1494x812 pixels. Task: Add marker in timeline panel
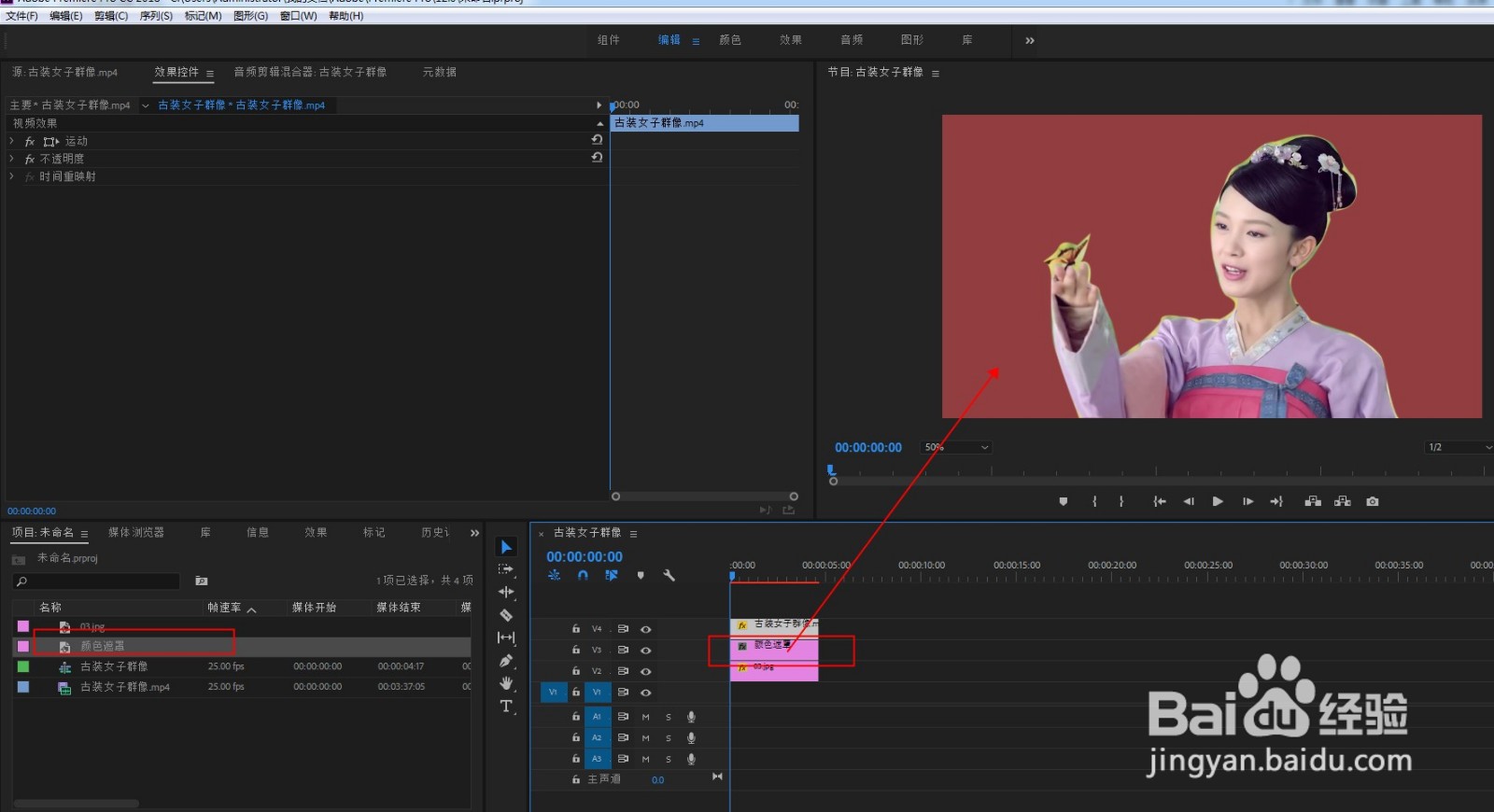[641, 576]
